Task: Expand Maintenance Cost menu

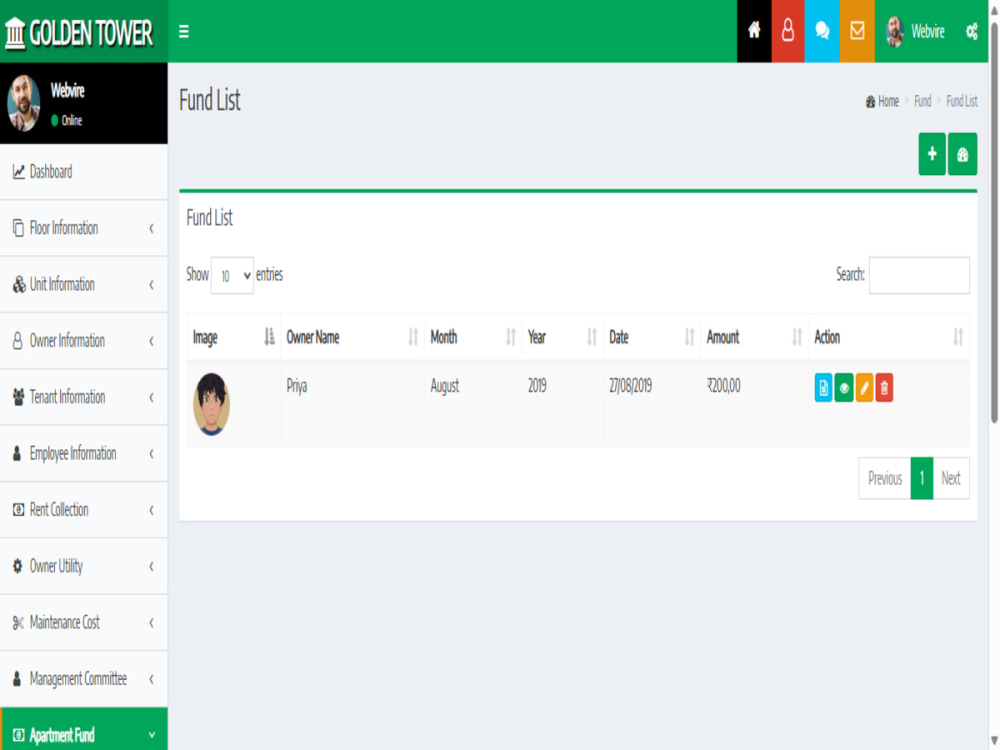Action: tap(84, 622)
